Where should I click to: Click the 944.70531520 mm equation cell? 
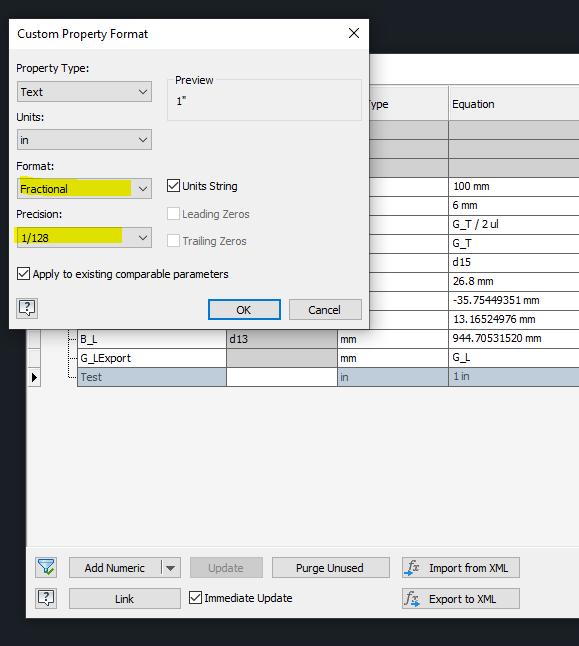coord(514,339)
